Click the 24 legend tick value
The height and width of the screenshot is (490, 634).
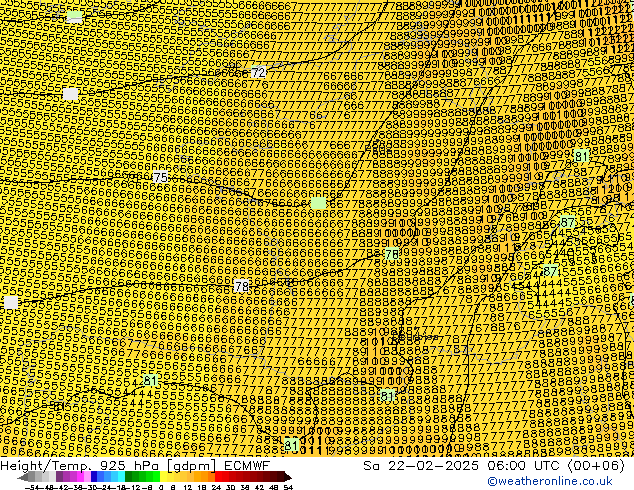click(216, 487)
